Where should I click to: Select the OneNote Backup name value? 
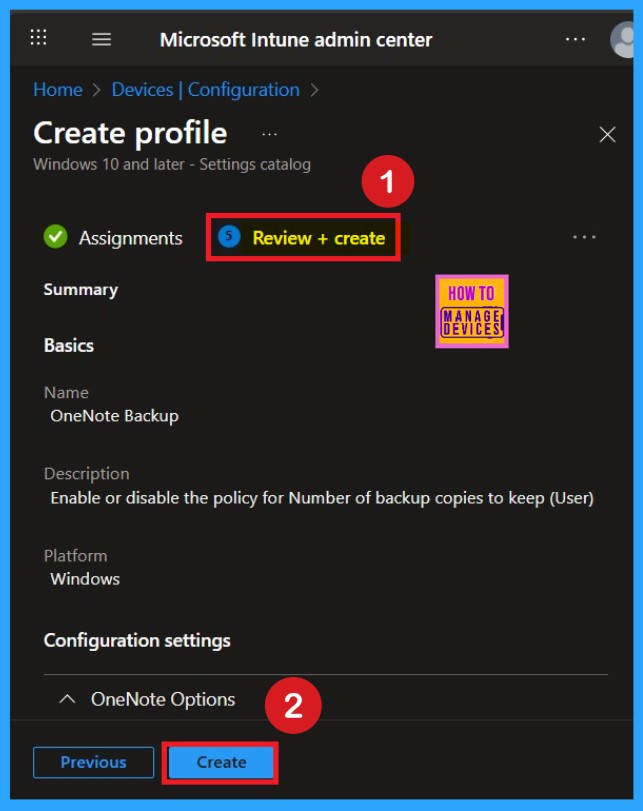pos(114,416)
